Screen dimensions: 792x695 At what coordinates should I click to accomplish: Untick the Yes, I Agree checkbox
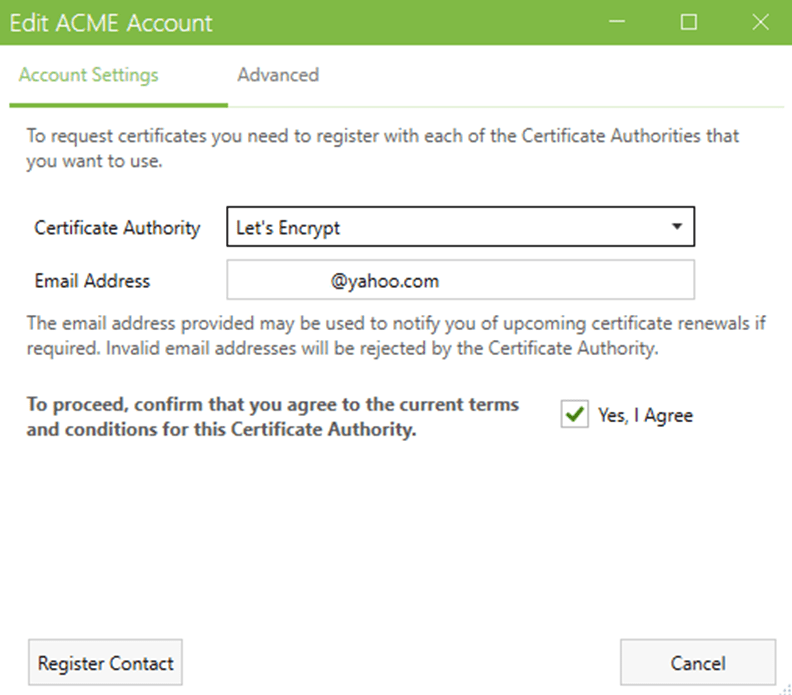pyautogui.click(x=574, y=415)
